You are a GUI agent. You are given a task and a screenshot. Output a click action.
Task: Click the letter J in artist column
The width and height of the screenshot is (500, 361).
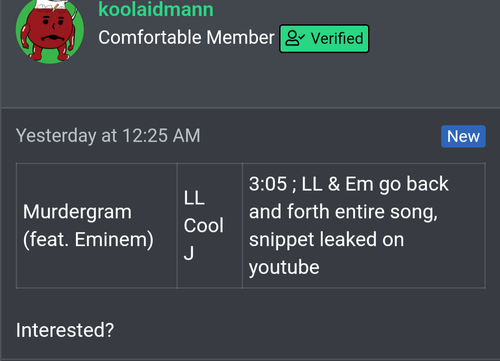(189, 253)
